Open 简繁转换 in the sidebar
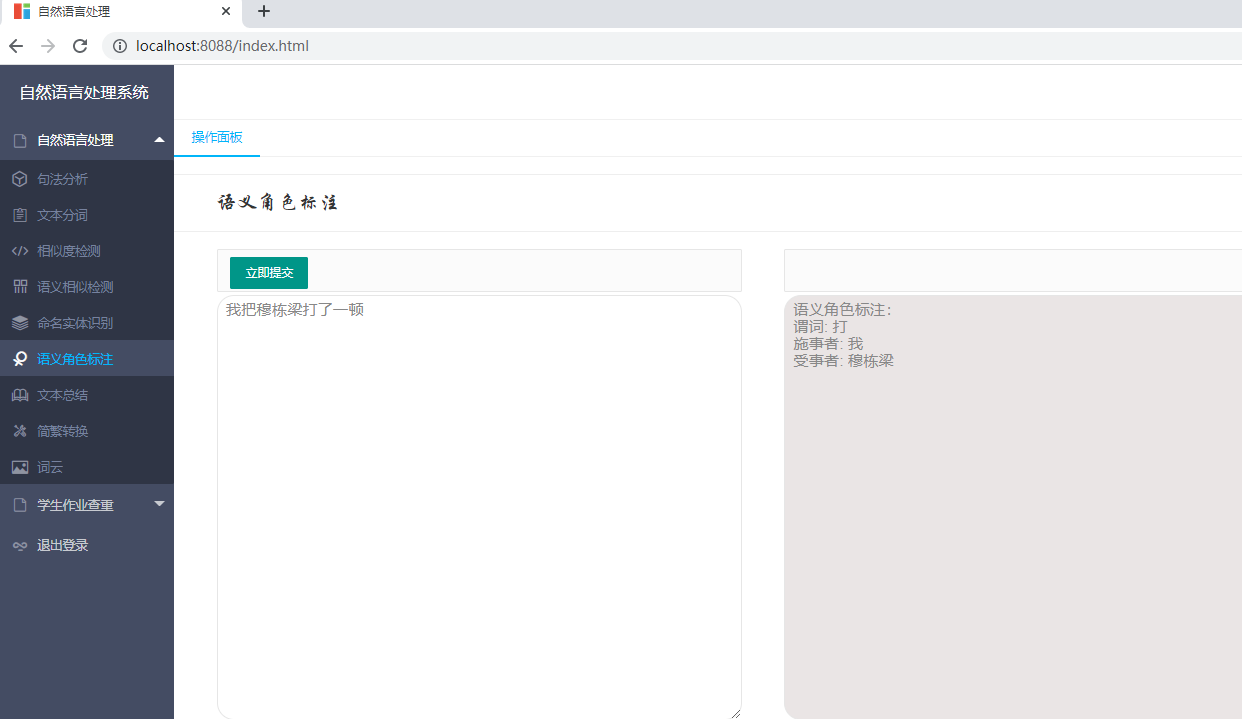 [x=87, y=431]
